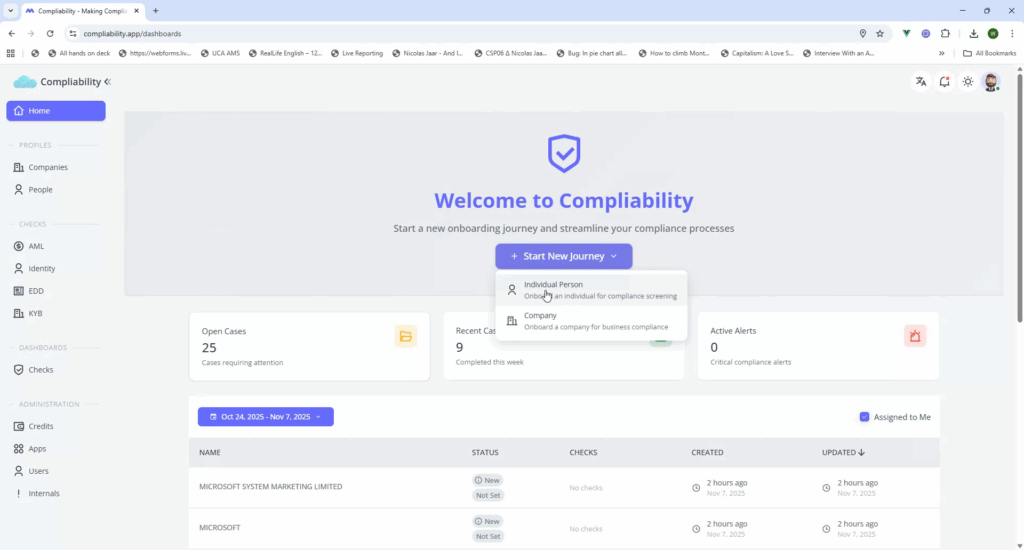Open the notifications bell icon
This screenshot has height=550, width=1024.
click(944, 82)
